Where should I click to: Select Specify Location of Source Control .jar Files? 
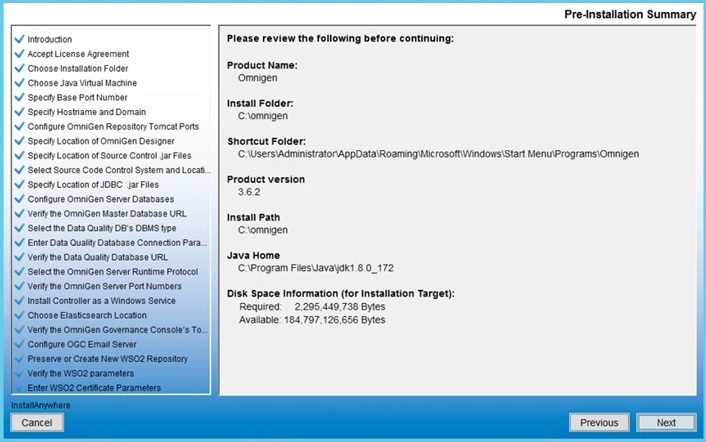(109, 155)
